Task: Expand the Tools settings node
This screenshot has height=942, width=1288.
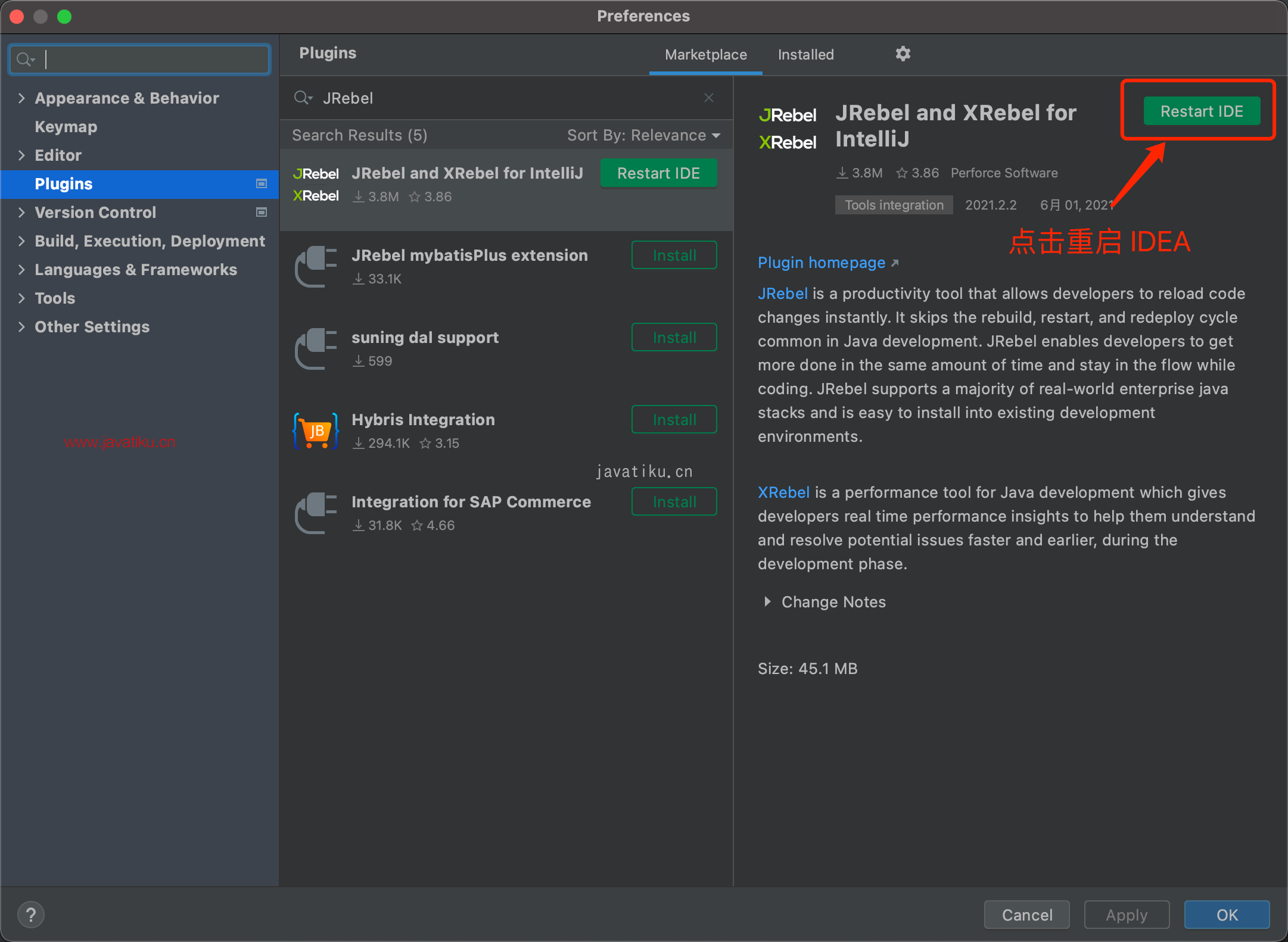Action: click(21, 298)
